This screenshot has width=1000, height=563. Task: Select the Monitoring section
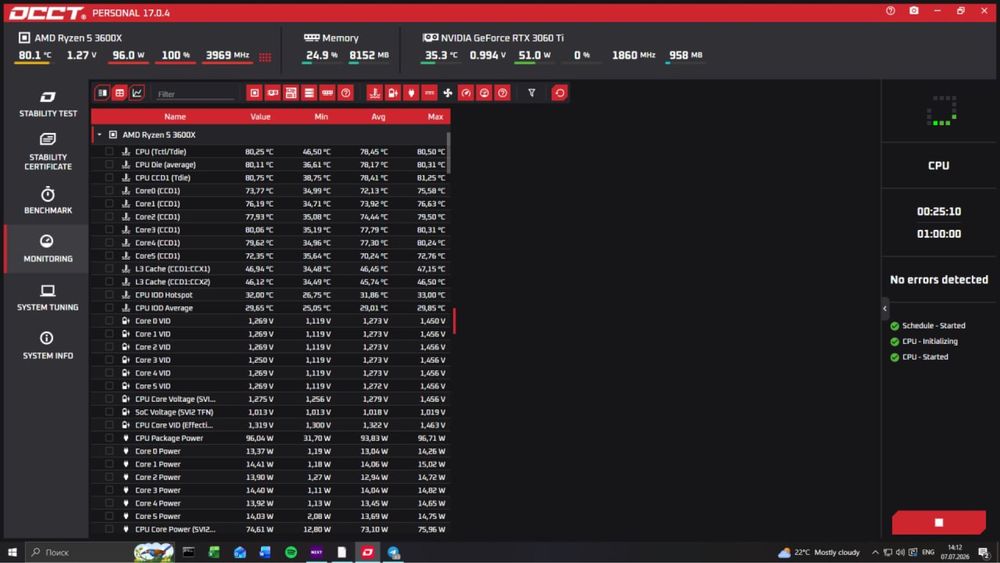point(48,249)
